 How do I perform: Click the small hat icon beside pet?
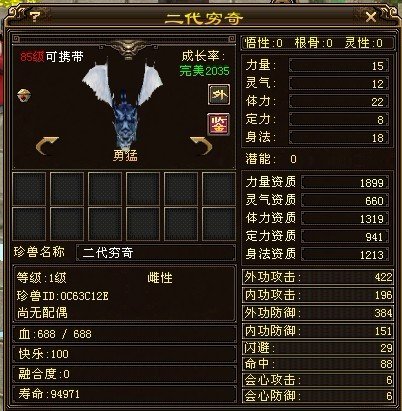point(24,95)
